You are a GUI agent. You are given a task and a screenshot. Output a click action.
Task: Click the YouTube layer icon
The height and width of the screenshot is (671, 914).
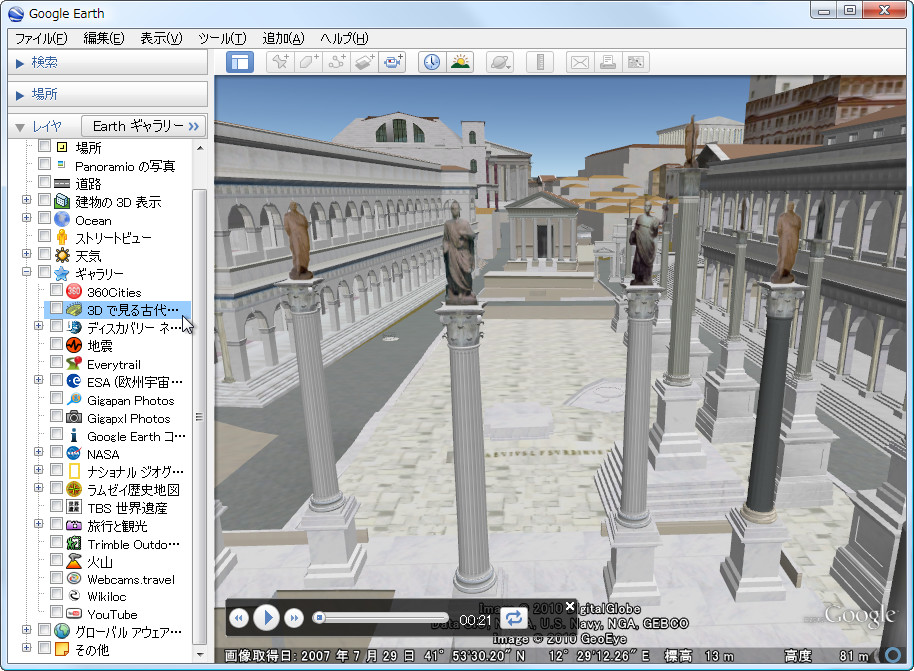pos(74,613)
